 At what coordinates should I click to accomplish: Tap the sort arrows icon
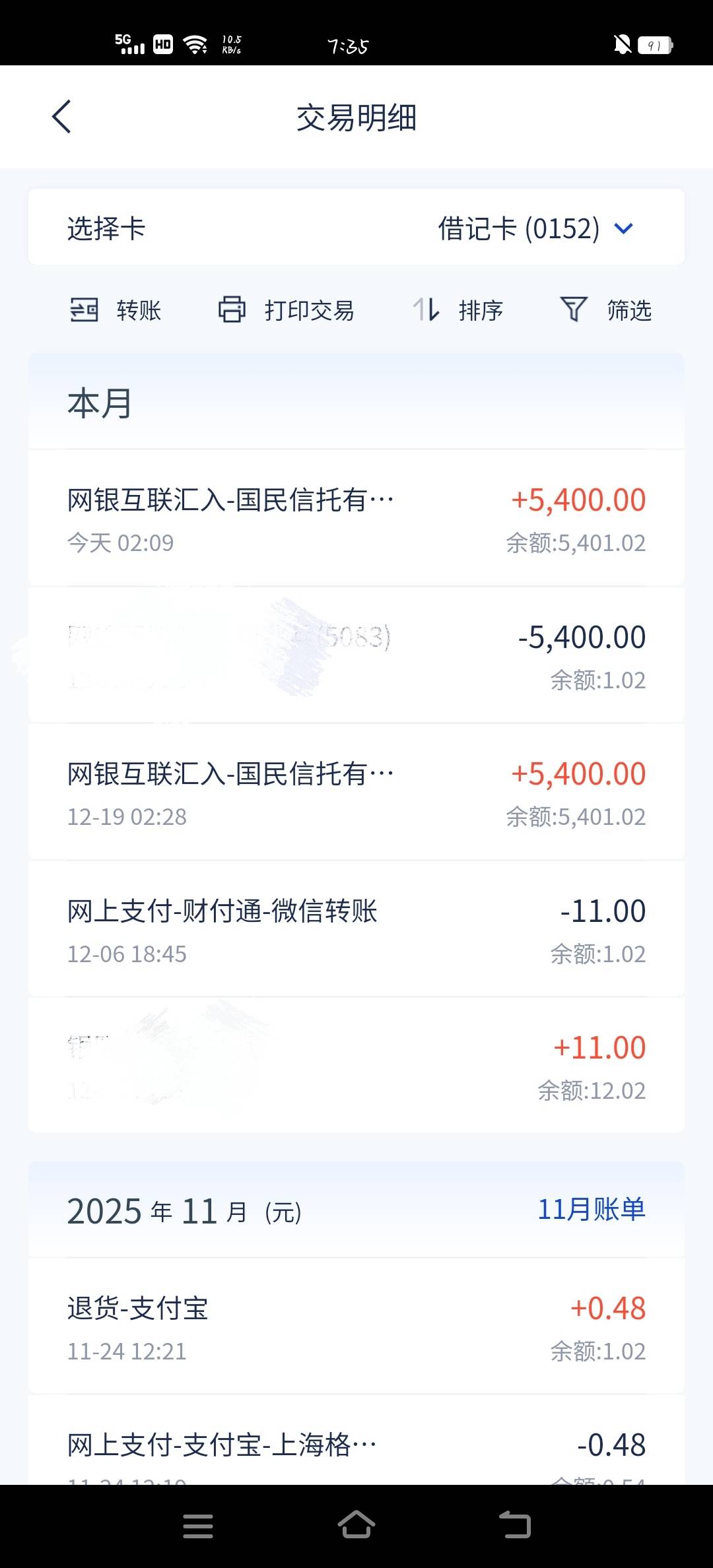pos(426,310)
